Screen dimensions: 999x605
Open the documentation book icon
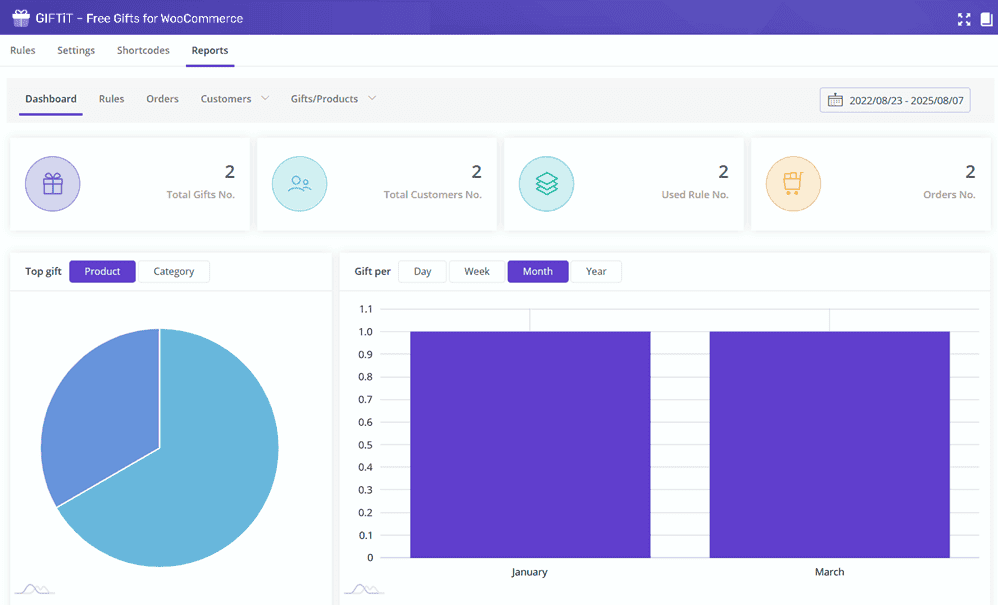tap(987, 19)
